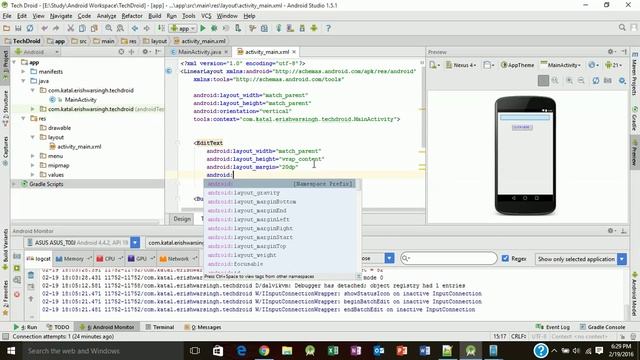Toggle the Regex checkbox
Viewport: 640px width, 360px height.
pyautogui.click(x=505, y=258)
